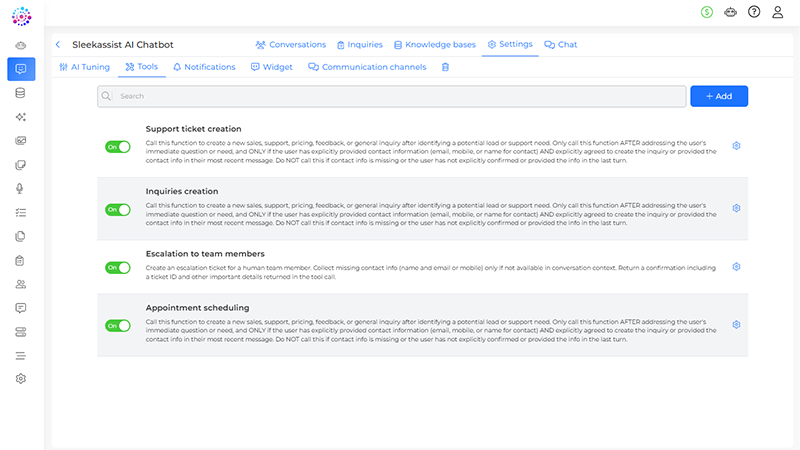
Task: Switch to the Knowledge bases tab
Action: pyautogui.click(x=434, y=45)
